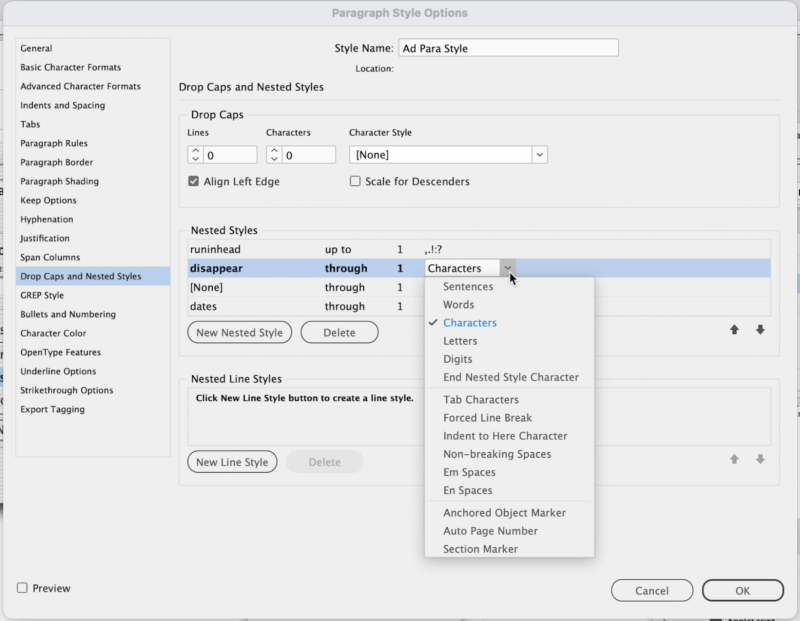Select Indent to Here Character option
800x621 pixels.
pyautogui.click(x=505, y=436)
